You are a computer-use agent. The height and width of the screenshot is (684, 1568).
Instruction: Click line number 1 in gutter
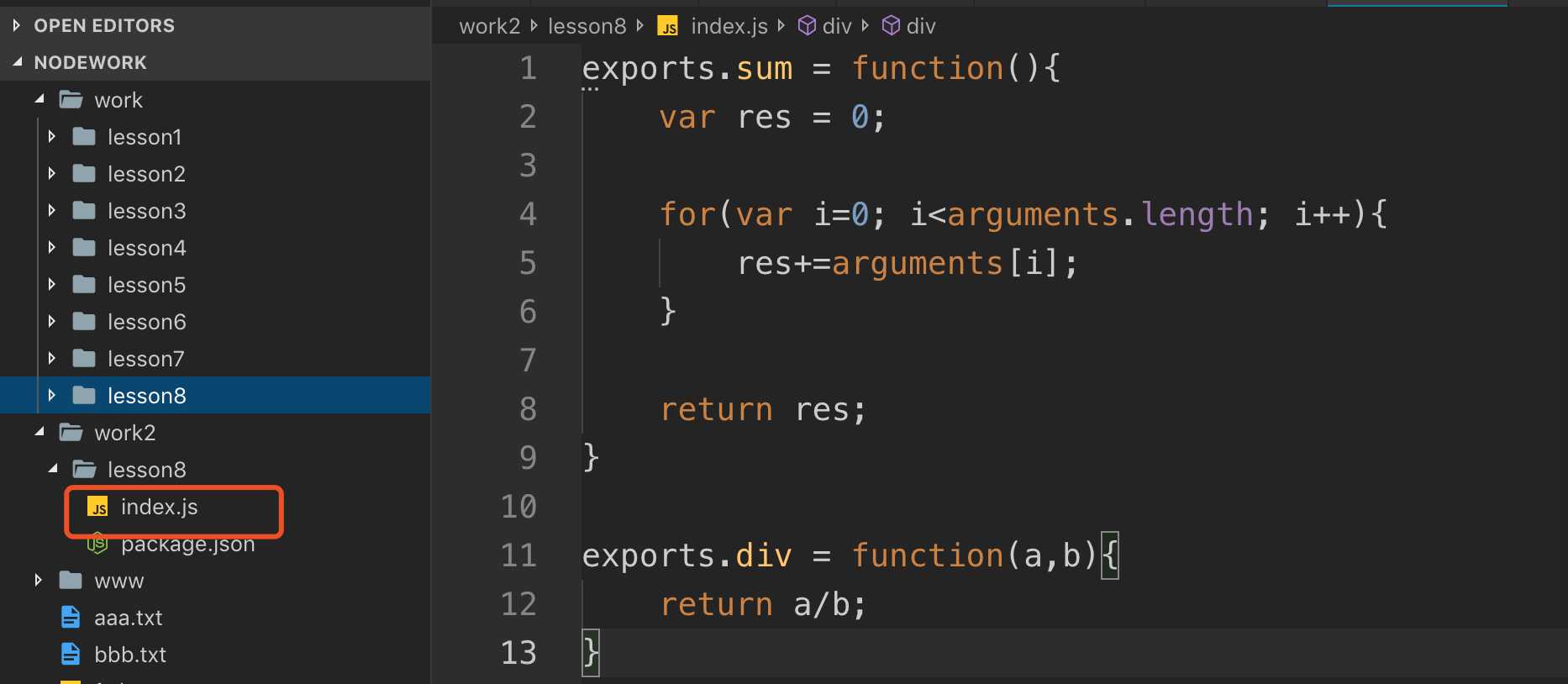[x=528, y=68]
